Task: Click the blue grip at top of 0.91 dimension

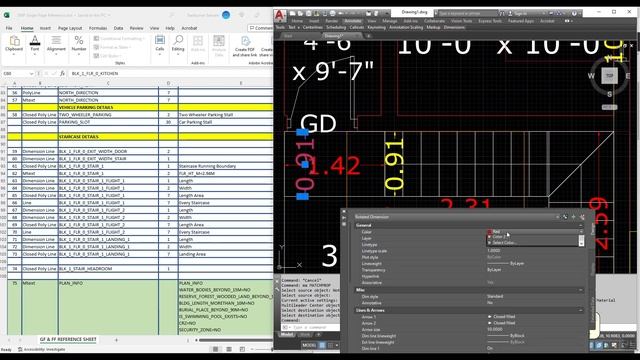Action: 302,132
